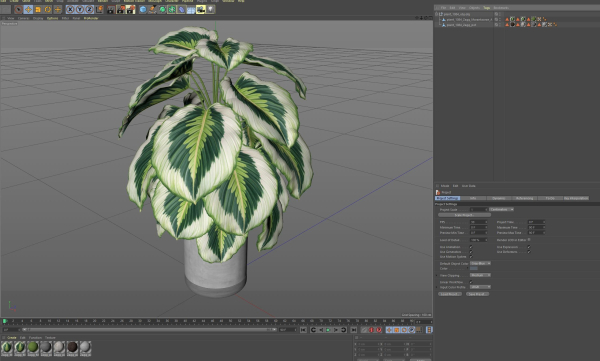Select the Live Selection tool
Screen dimensions: 600x361
pyautogui.click(x=18, y=10)
